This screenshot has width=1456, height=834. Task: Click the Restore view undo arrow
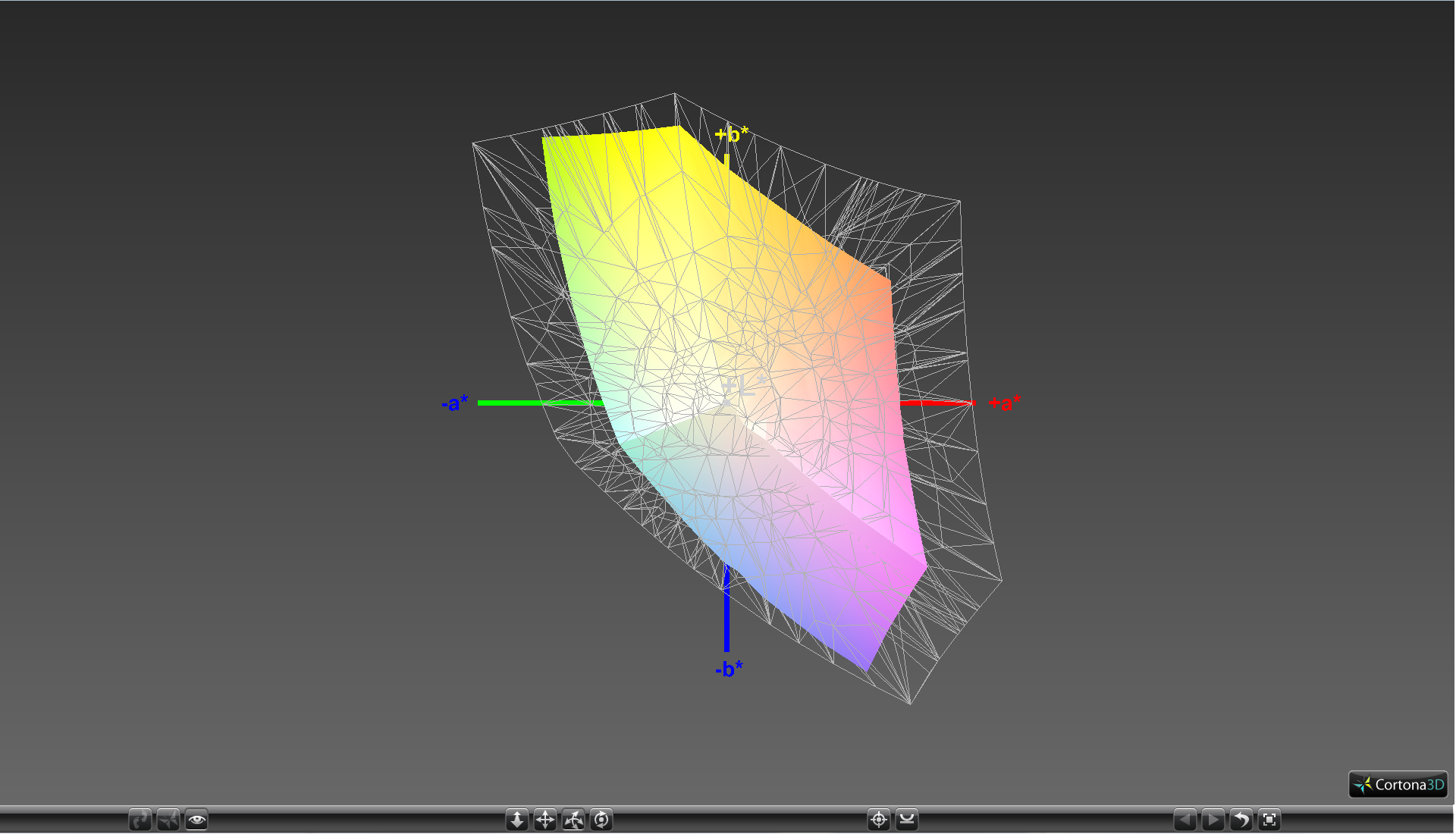coord(1241,820)
